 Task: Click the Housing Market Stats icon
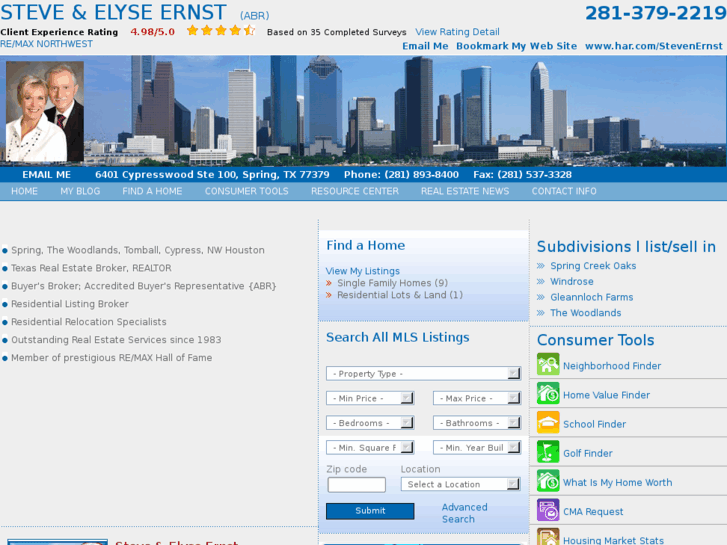click(x=548, y=537)
